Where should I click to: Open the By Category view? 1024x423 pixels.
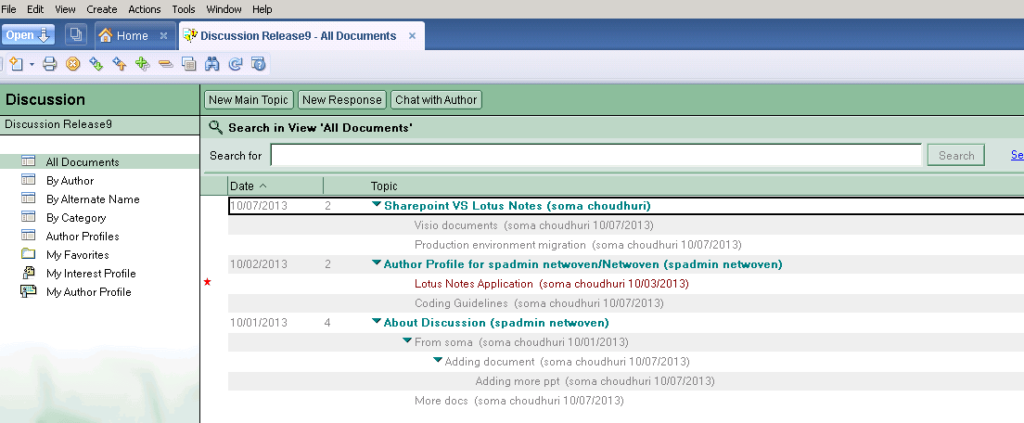[76, 218]
